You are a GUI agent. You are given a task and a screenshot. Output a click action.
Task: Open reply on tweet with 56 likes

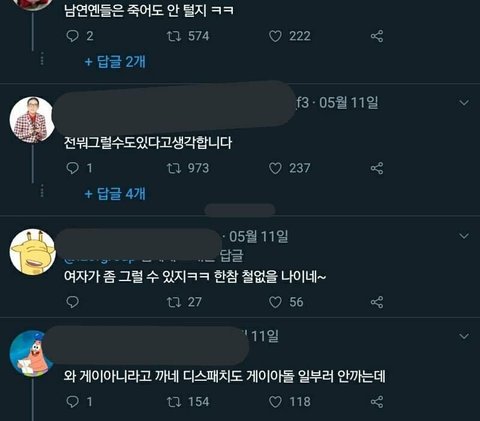pos(72,302)
